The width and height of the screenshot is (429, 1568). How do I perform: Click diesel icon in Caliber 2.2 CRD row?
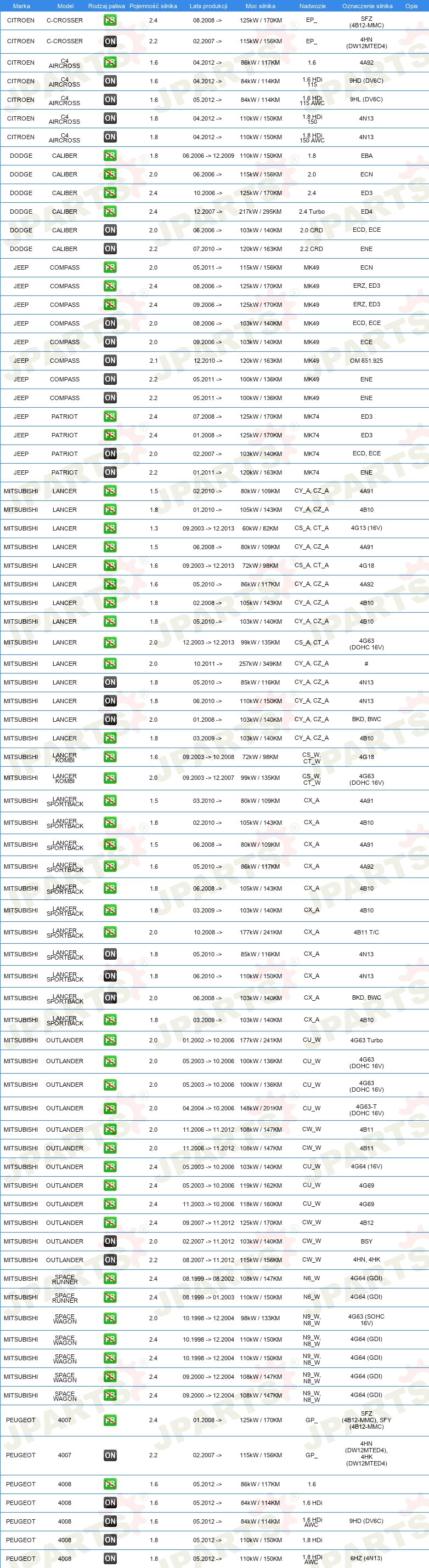point(110,249)
